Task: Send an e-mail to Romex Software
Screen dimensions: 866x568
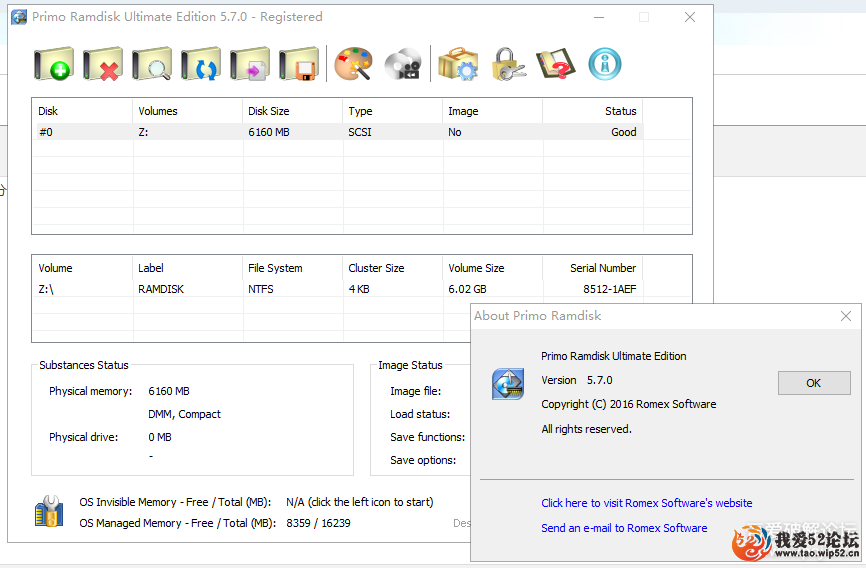Action: click(x=624, y=528)
